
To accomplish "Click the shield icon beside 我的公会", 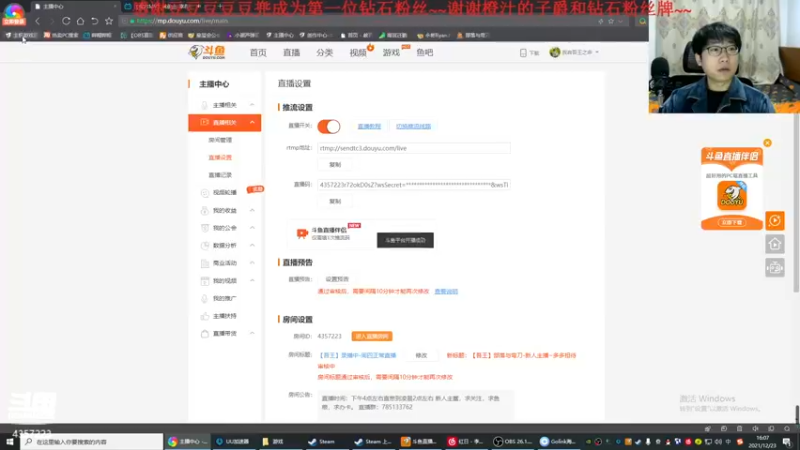I will point(205,228).
